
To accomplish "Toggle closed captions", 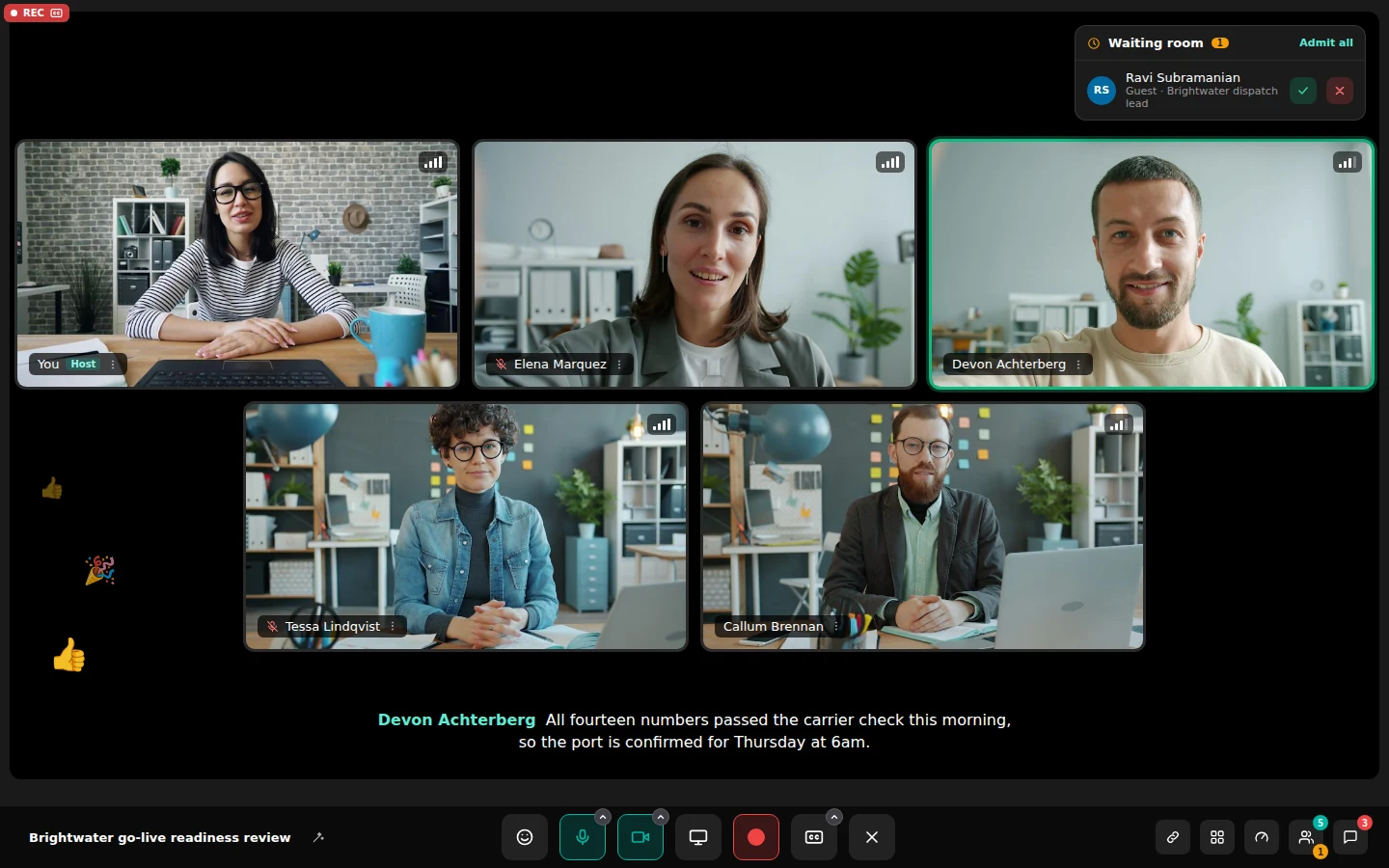I will (x=814, y=837).
